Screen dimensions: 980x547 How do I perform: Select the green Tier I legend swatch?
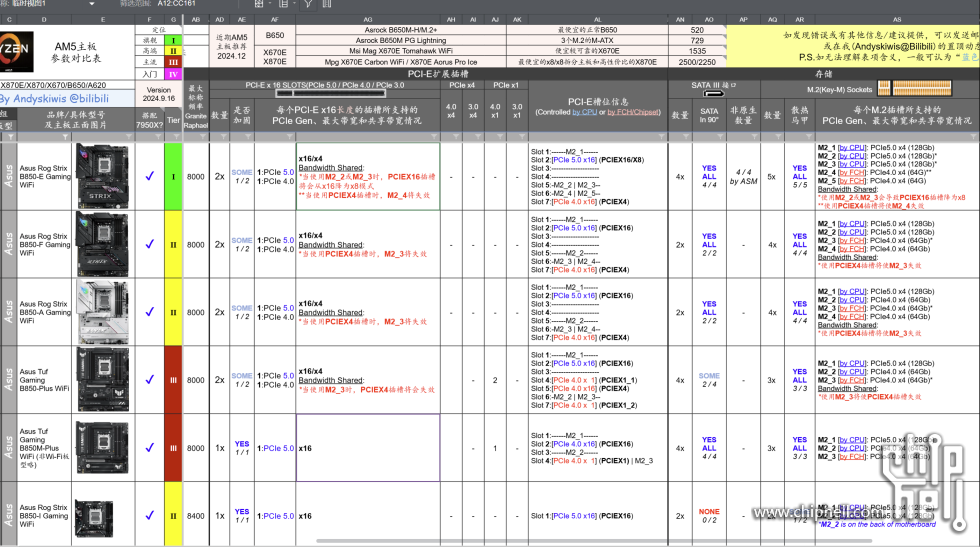point(173,40)
